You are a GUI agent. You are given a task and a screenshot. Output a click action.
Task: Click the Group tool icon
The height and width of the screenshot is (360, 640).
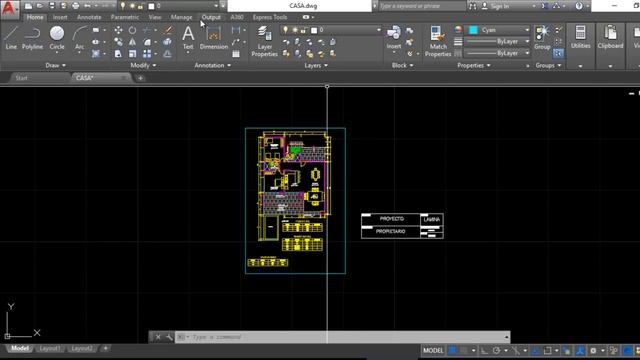pyautogui.click(x=542, y=38)
